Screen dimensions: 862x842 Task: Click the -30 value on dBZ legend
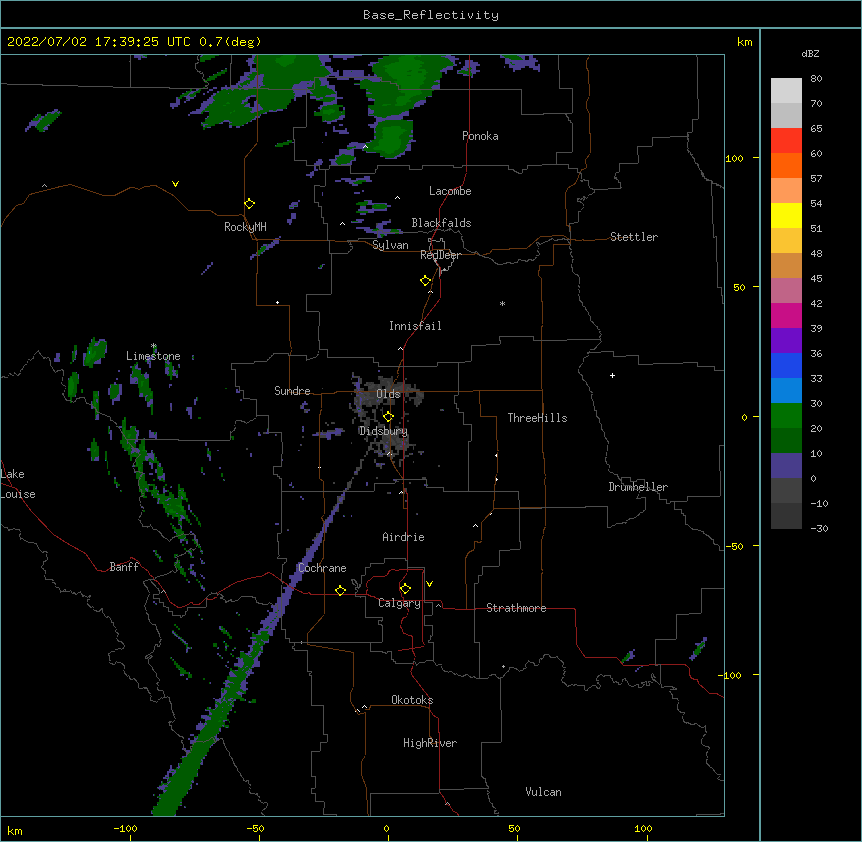(x=819, y=528)
